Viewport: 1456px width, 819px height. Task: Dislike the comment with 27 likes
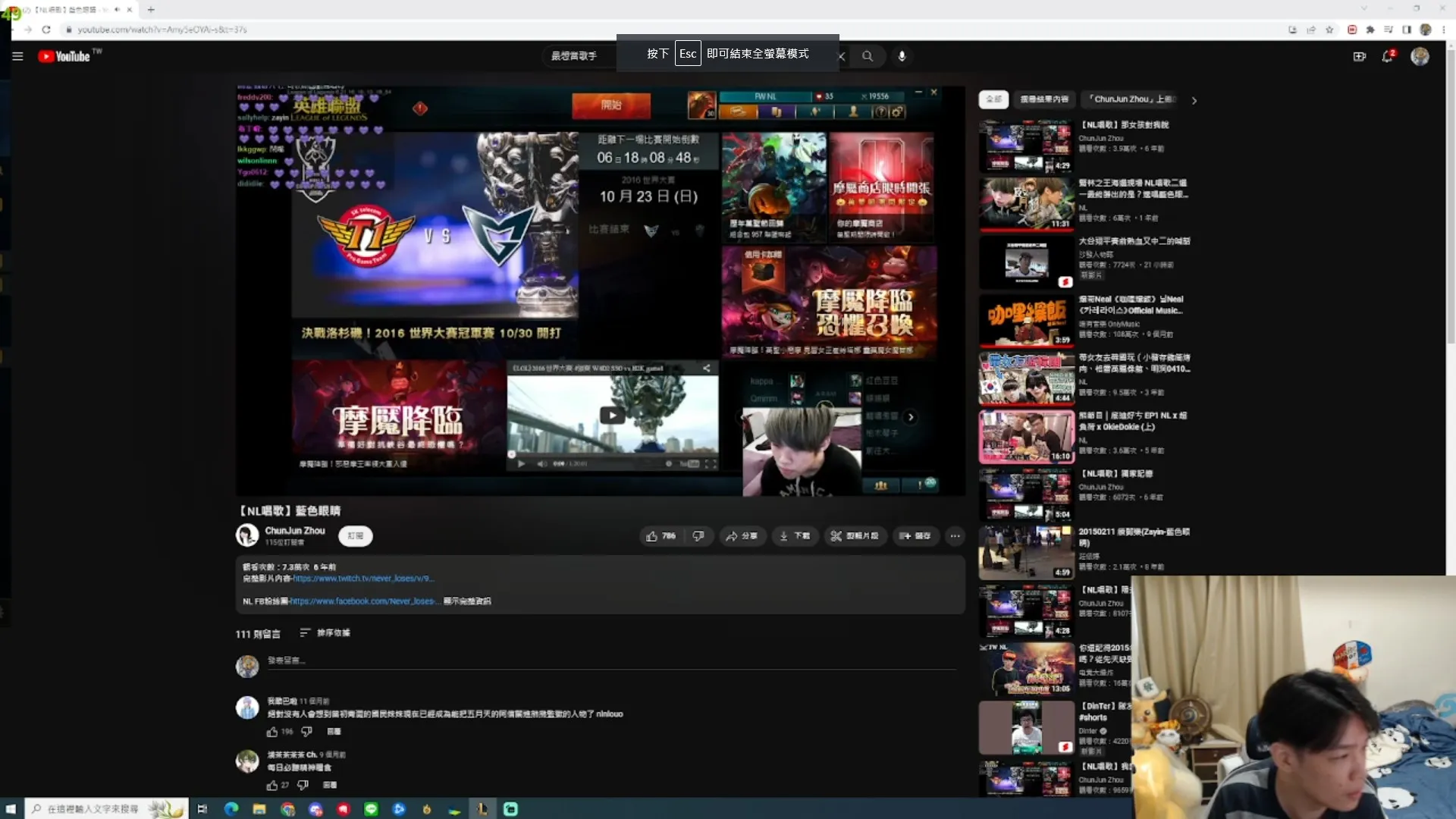303,785
